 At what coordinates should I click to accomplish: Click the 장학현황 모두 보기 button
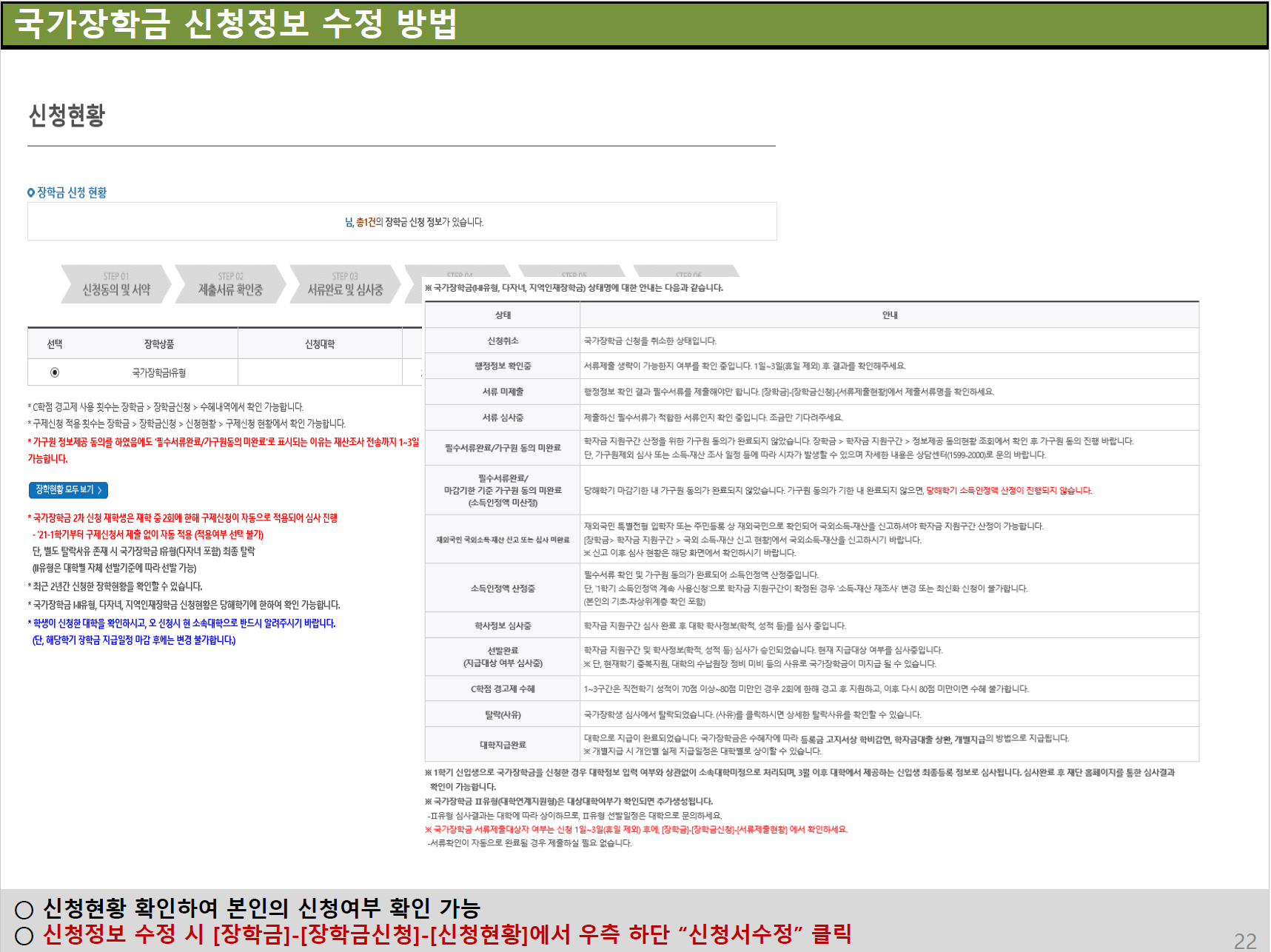coord(68,490)
